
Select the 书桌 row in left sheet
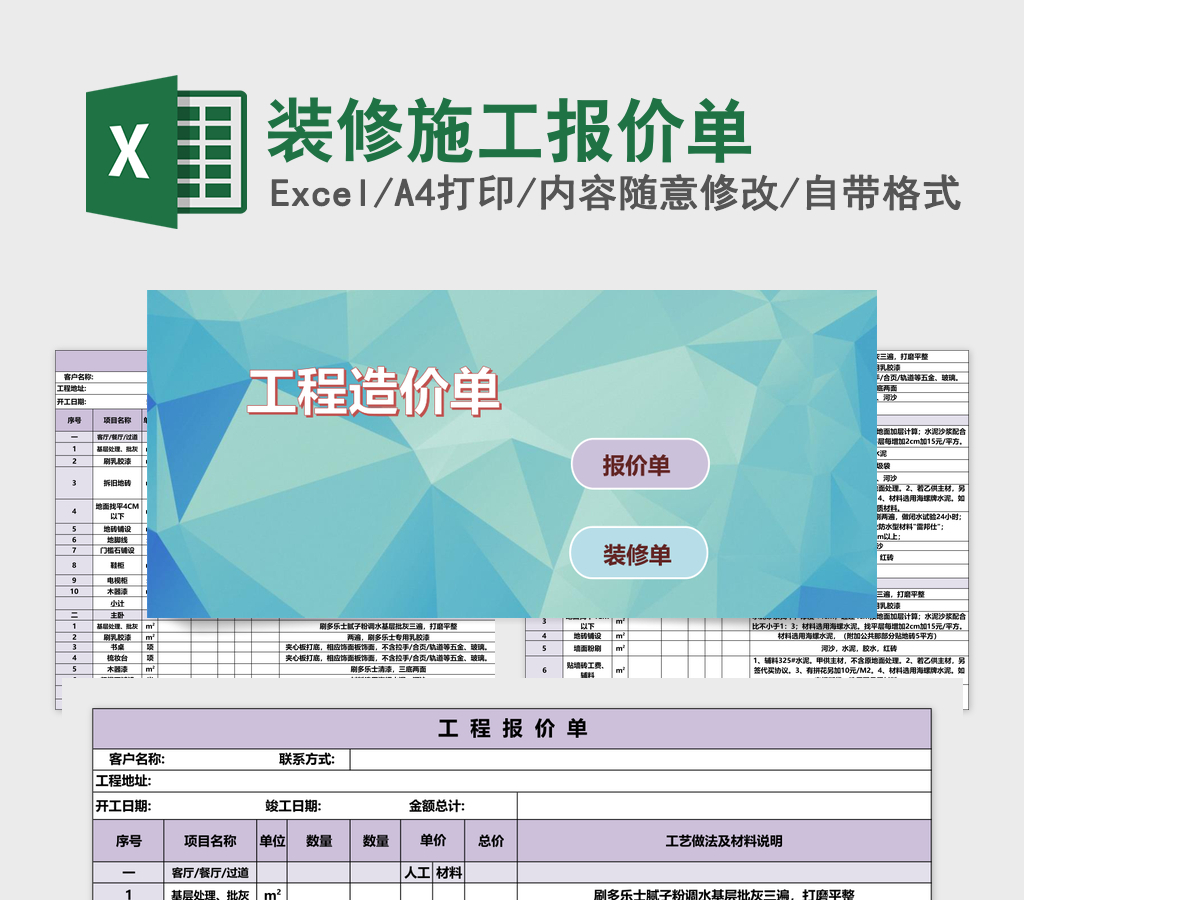275,647
